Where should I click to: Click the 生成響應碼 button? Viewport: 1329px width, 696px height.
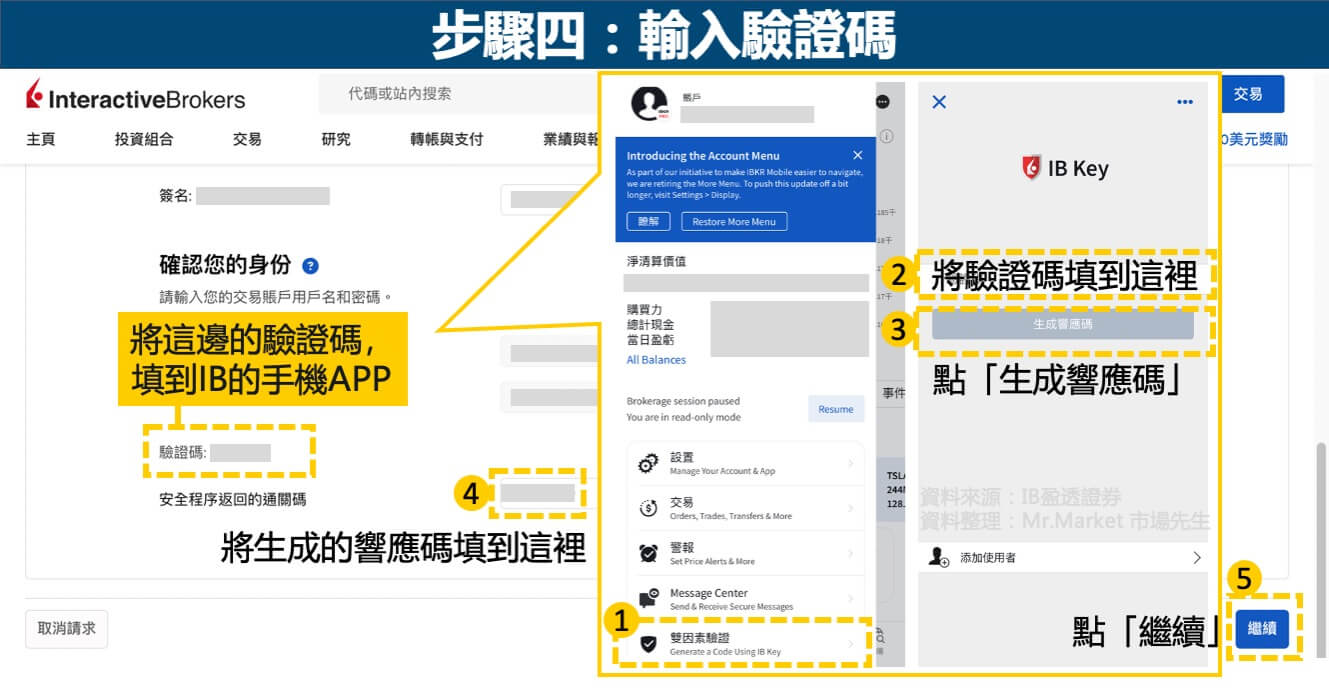click(x=1063, y=324)
